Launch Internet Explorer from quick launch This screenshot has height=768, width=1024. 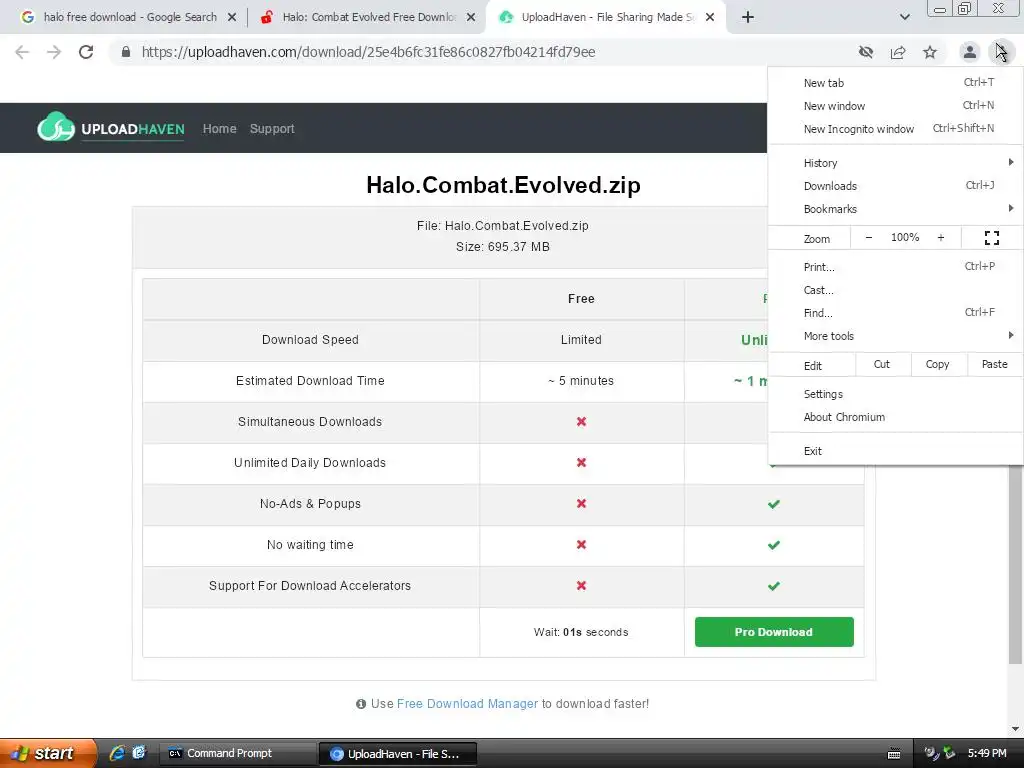[x=117, y=753]
